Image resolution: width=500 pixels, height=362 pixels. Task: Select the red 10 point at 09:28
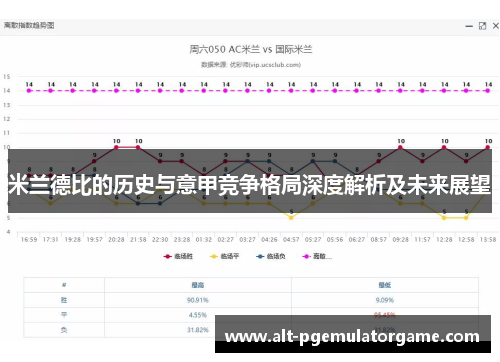[x=401, y=147]
